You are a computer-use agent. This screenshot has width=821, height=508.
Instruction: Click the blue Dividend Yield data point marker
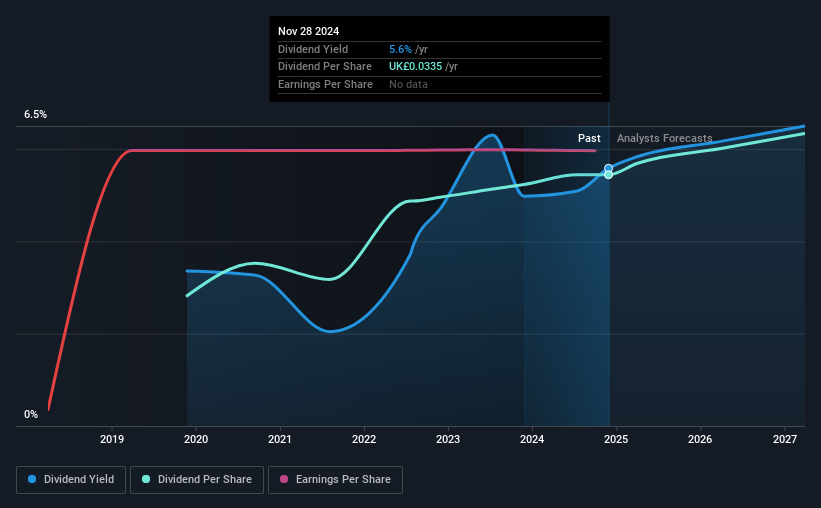(608, 169)
